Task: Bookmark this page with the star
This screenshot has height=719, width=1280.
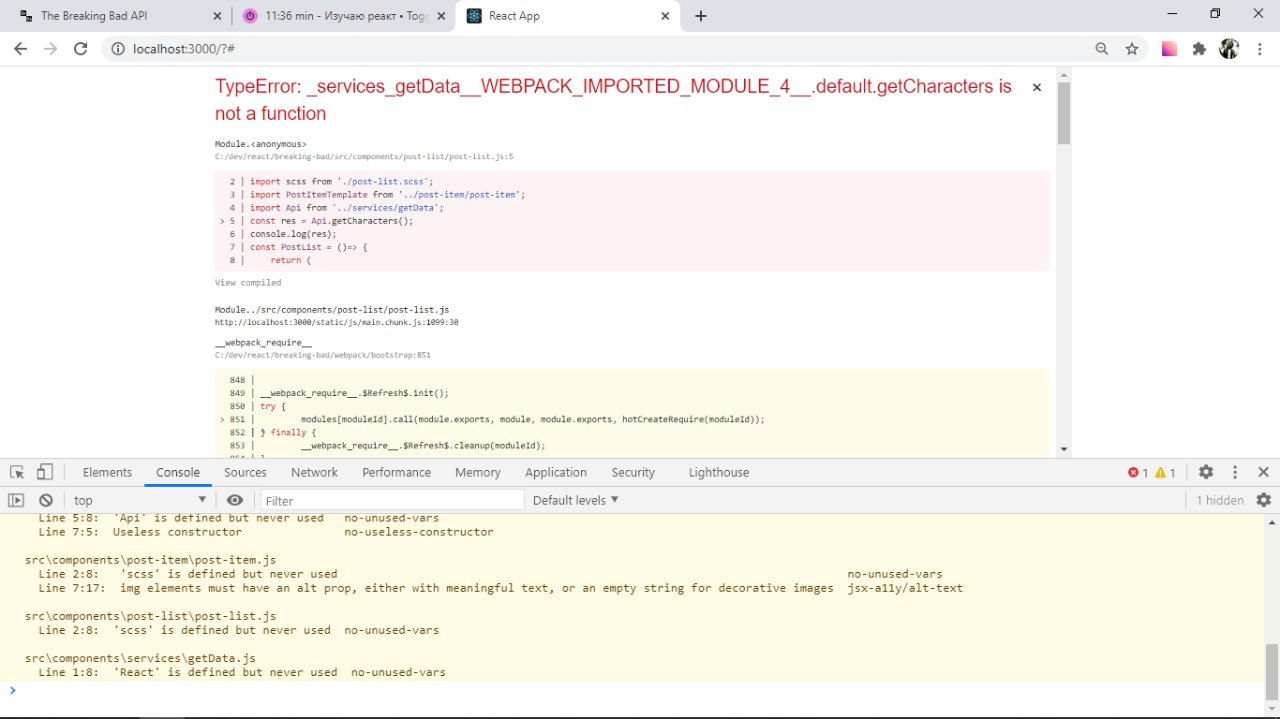Action: pos(1131,48)
